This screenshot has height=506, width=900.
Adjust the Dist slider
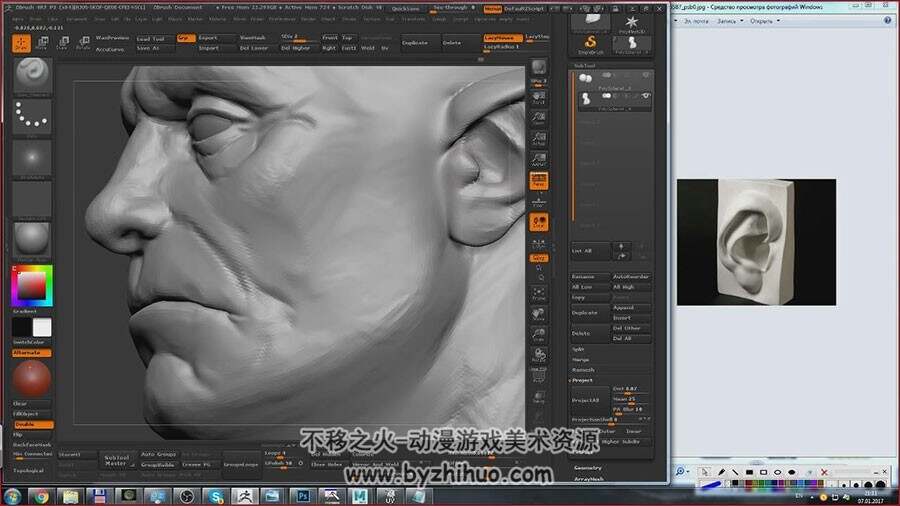coord(631,390)
